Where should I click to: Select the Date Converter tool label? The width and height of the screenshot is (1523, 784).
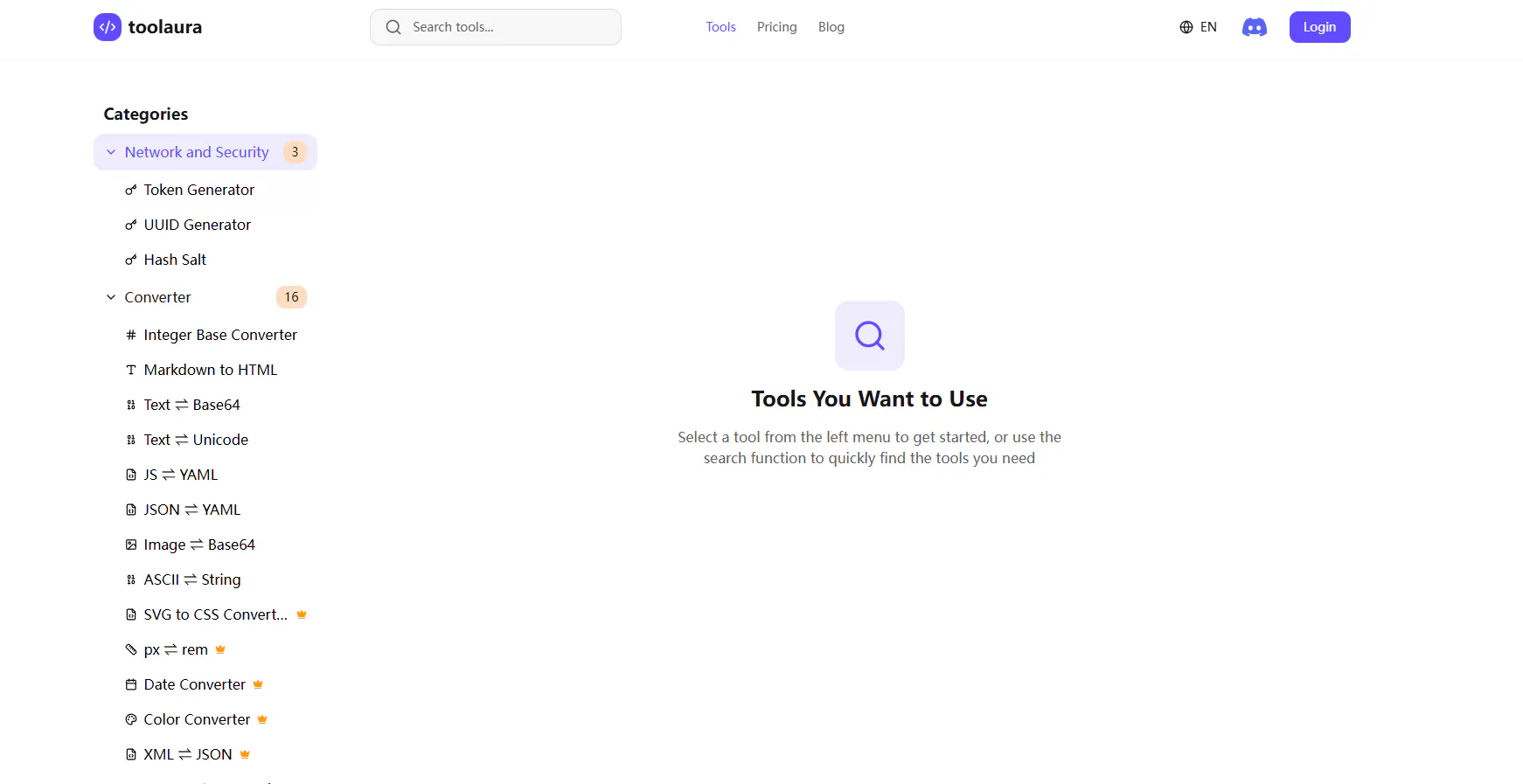click(x=195, y=684)
